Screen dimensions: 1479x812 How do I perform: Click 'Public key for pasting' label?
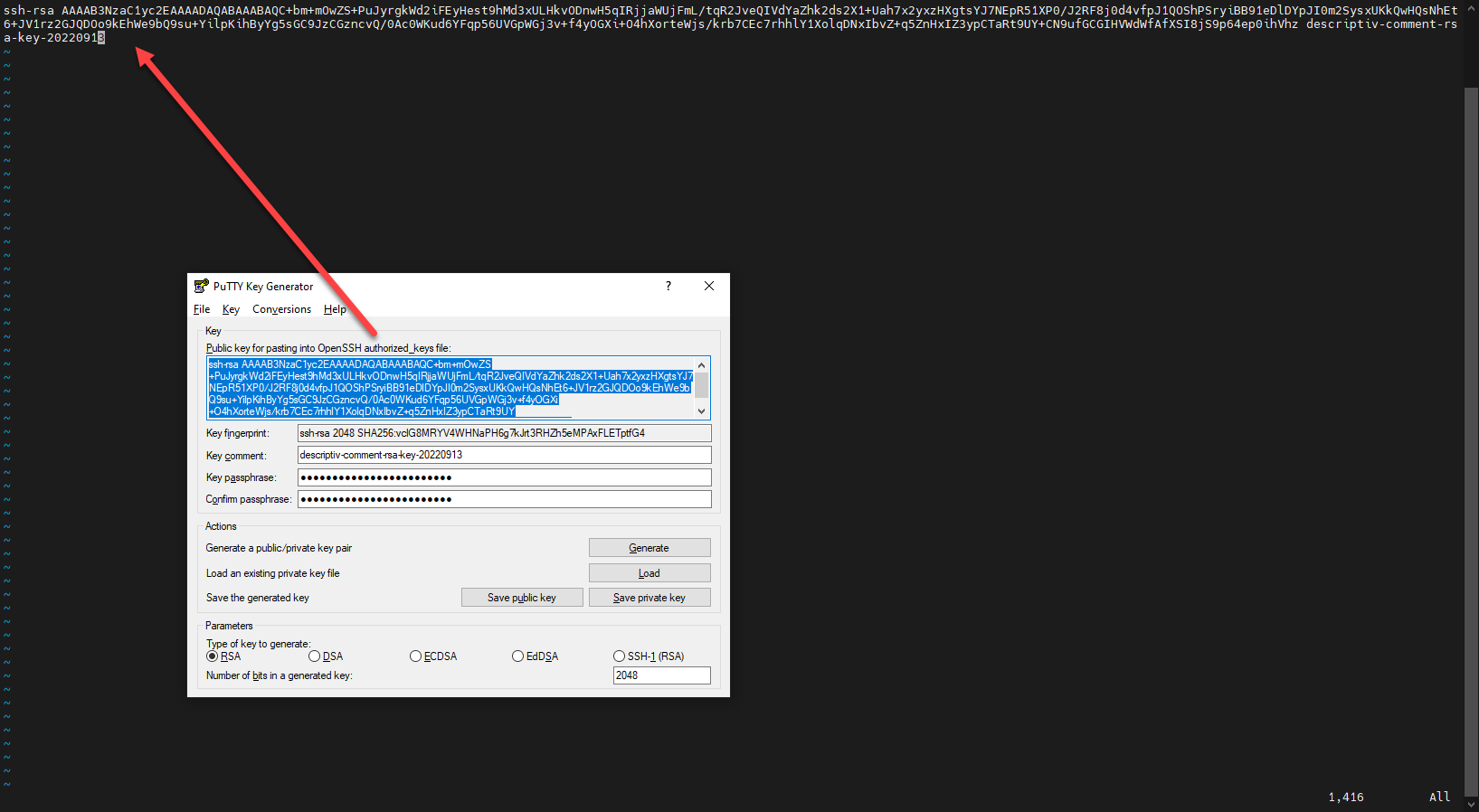(328, 348)
